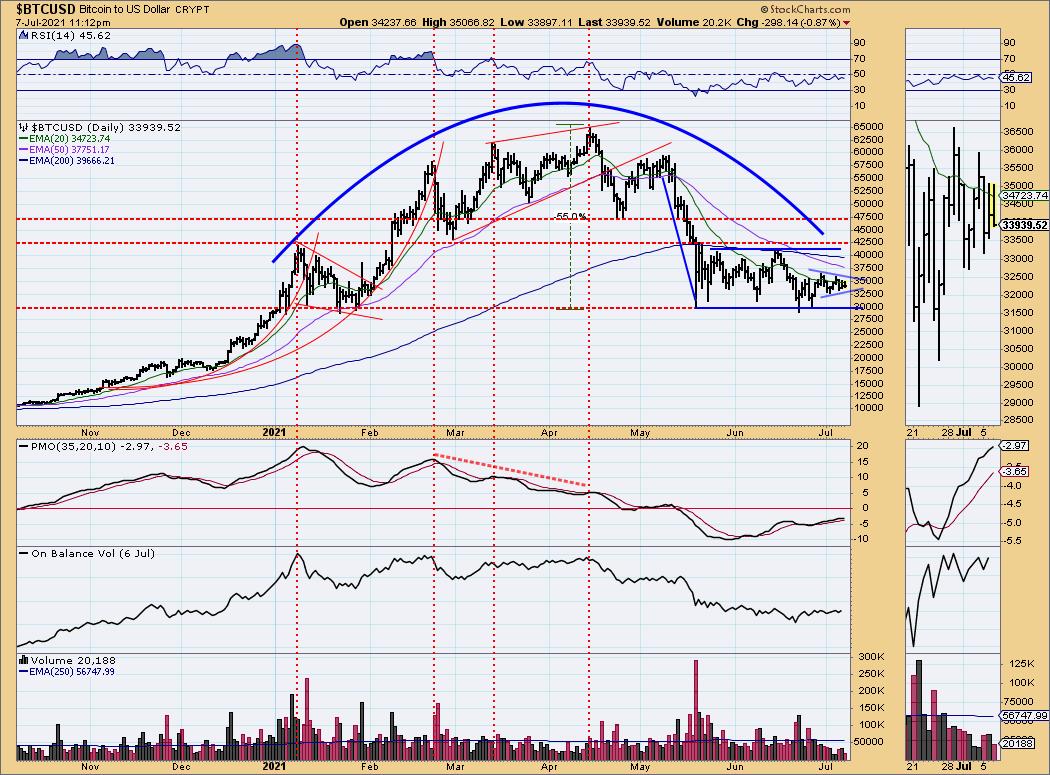Open the StockCharts.com copyright link

tap(805, 9)
